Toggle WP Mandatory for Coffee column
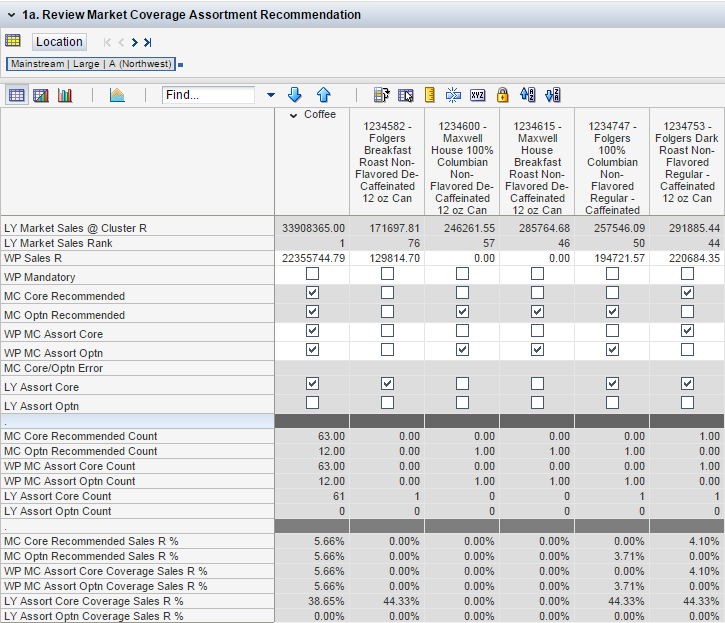Viewport: 725px width, 623px height. [313, 274]
